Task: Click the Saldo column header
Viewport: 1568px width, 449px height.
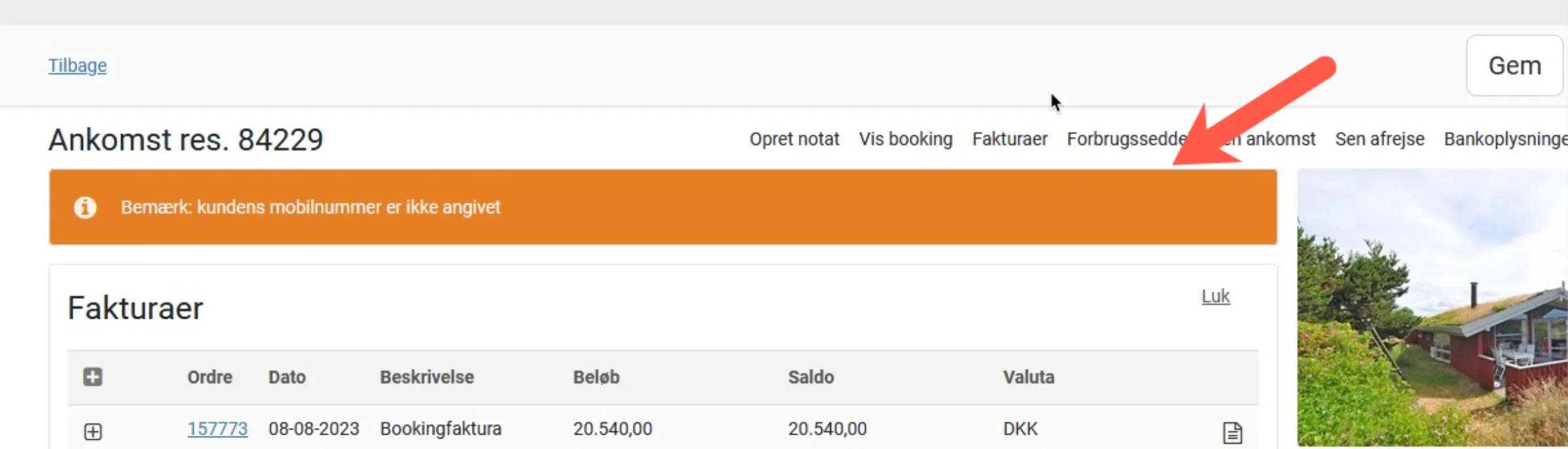Action: (810, 377)
